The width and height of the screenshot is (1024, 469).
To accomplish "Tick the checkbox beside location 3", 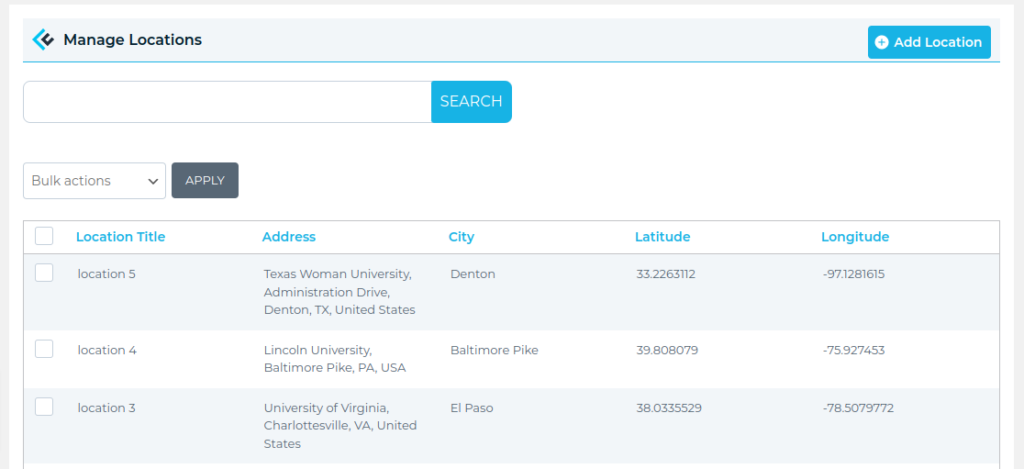I will point(44,407).
